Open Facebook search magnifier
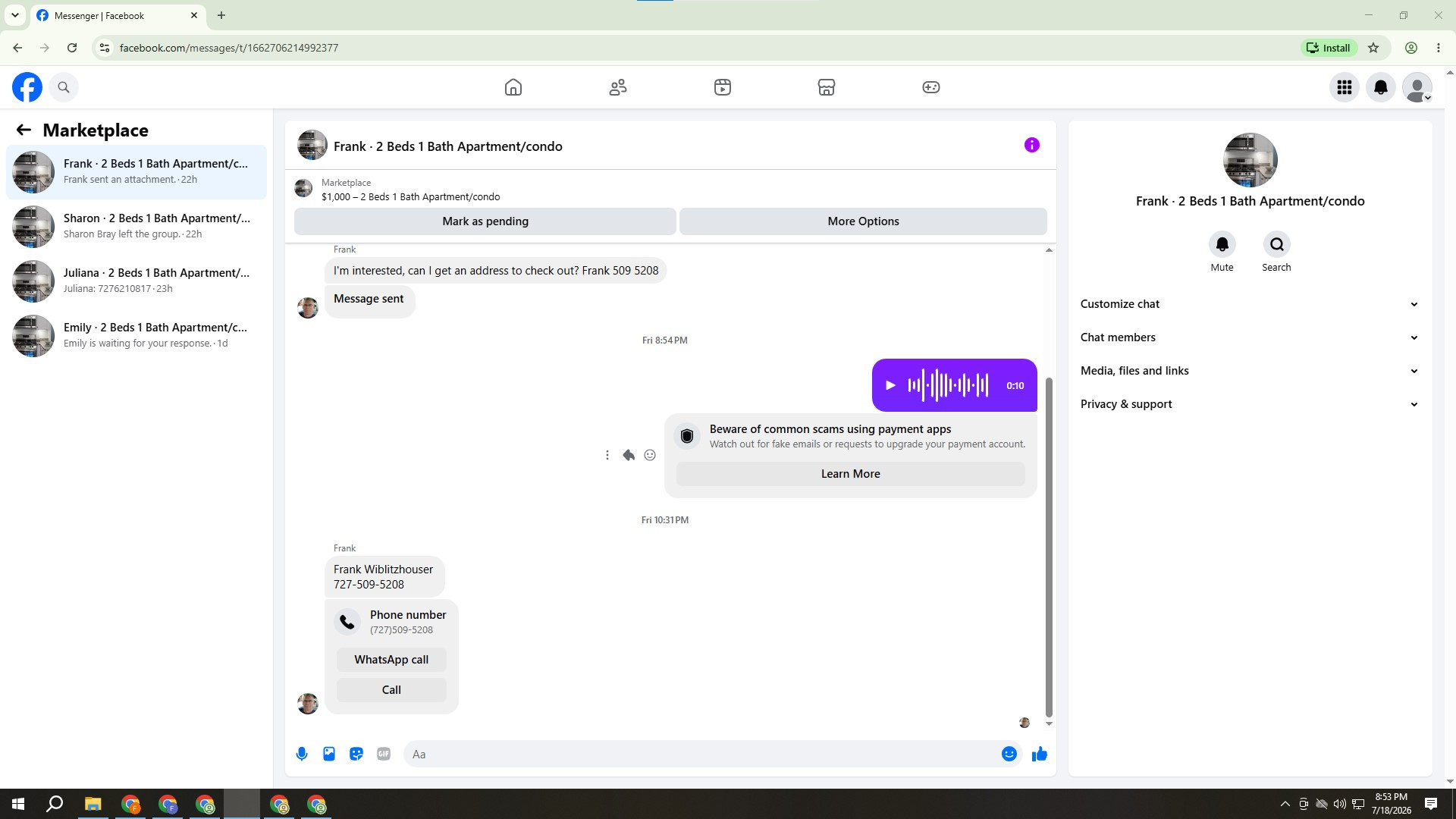The height and width of the screenshot is (819, 1456). pyautogui.click(x=64, y=87)
